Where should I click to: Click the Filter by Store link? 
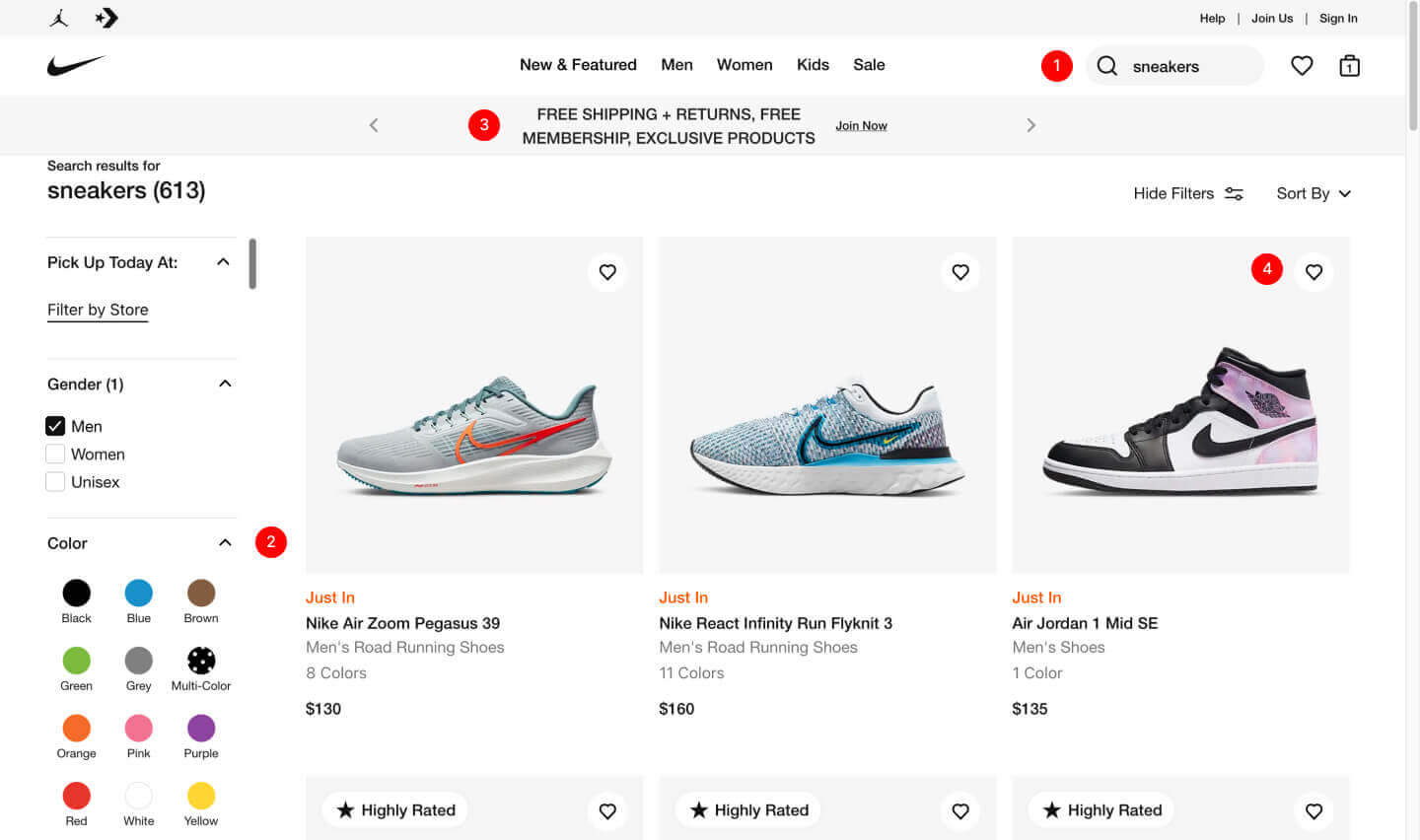[98, 311]
